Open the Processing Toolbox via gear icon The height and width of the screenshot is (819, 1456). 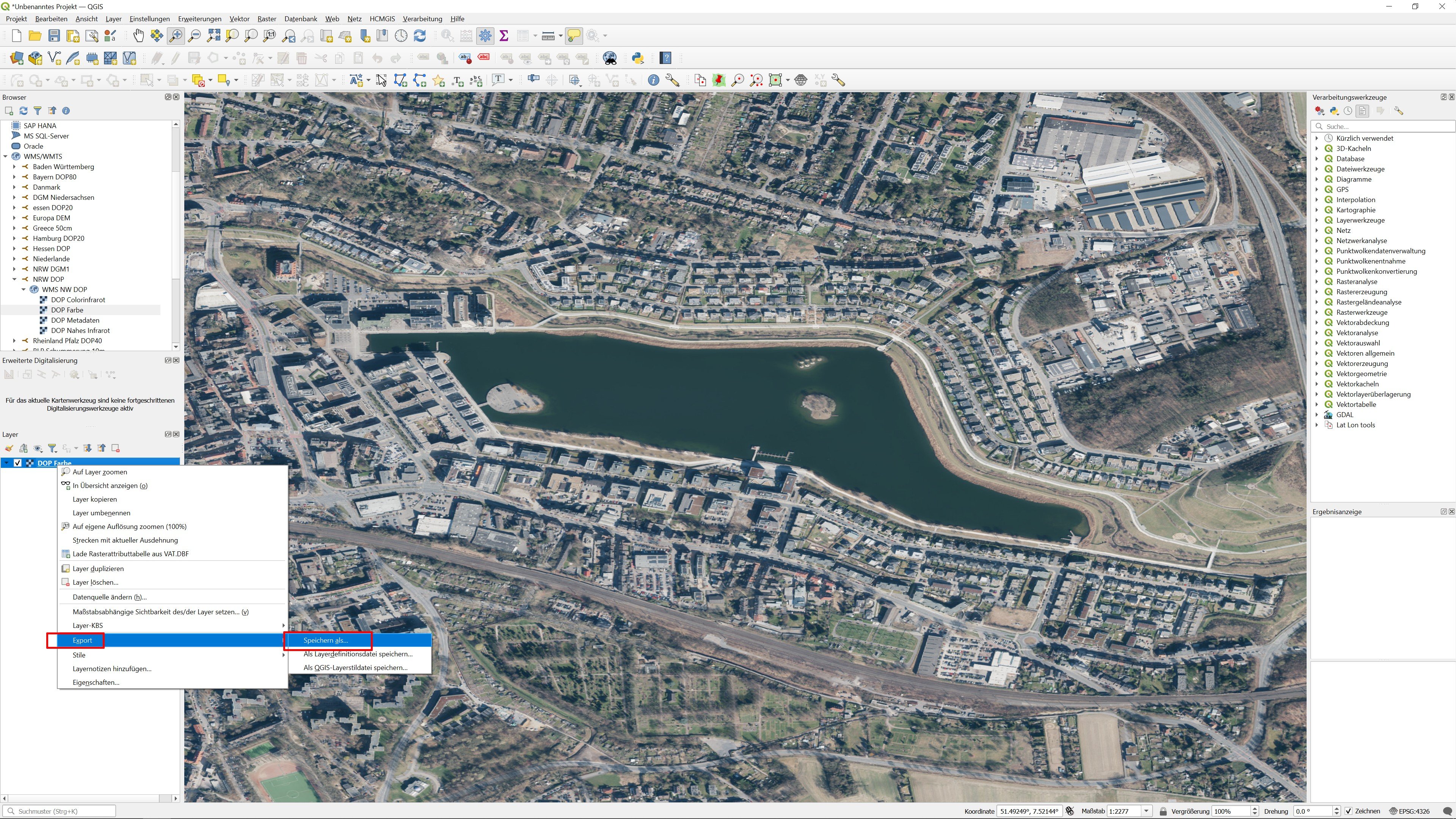coord(485,36)
